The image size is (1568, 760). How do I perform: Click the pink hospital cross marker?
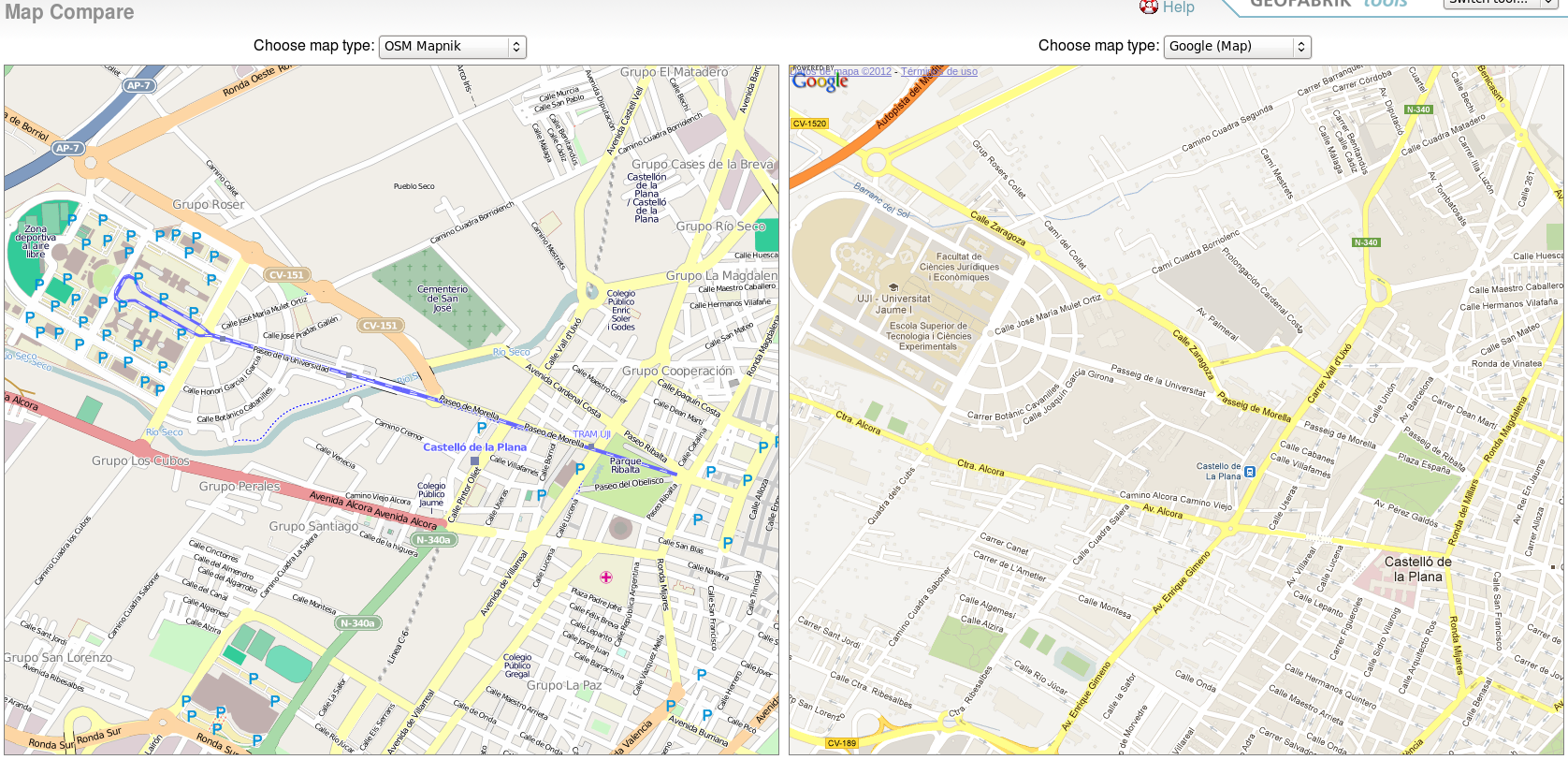606,577
